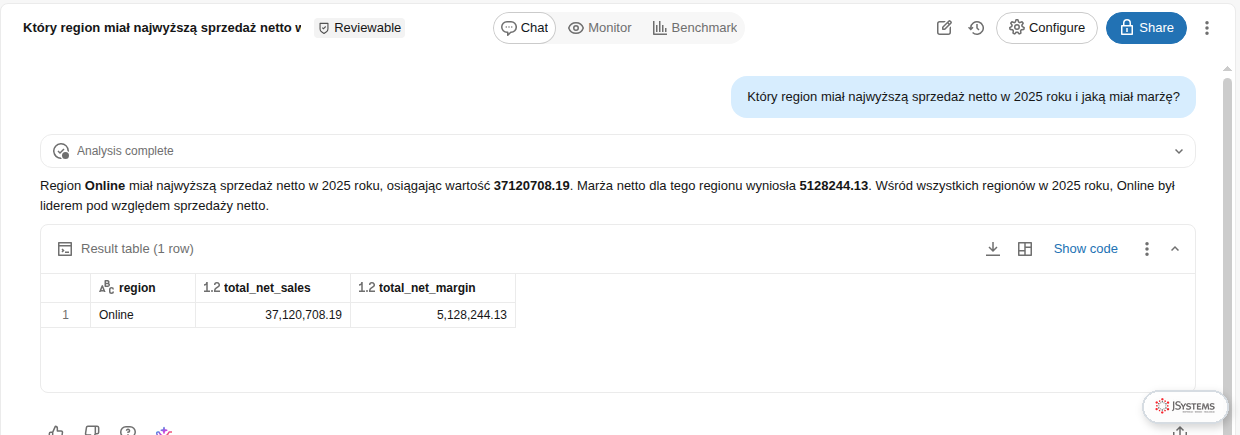Viewport: 1240px width, 435px height.
Task: Open the history clock icon
Action: pos(977,28)
